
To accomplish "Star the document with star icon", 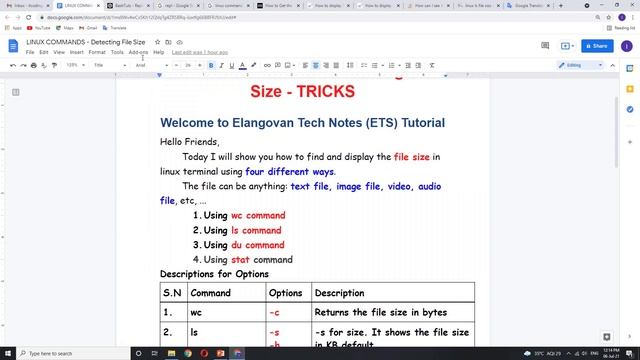I will [158, 42].
